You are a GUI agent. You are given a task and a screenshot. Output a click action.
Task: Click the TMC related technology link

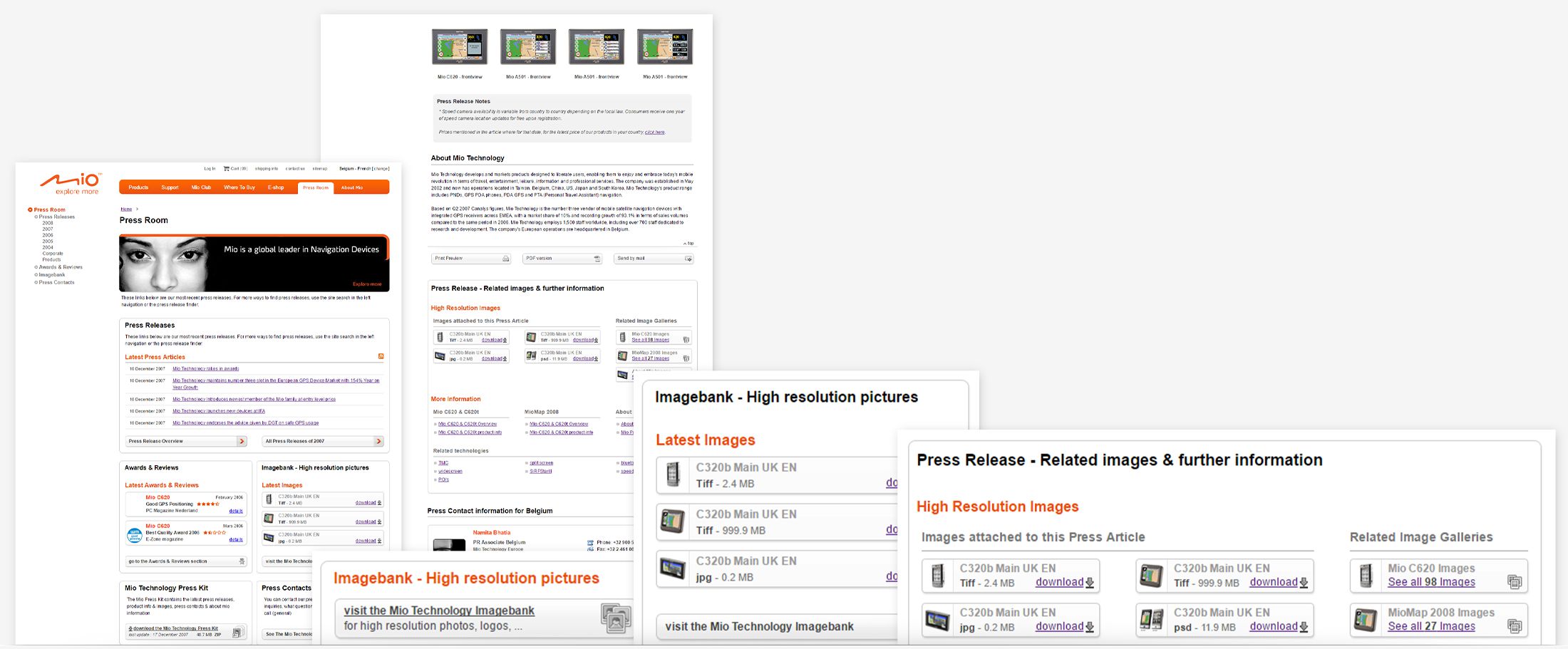click(443, 463)
